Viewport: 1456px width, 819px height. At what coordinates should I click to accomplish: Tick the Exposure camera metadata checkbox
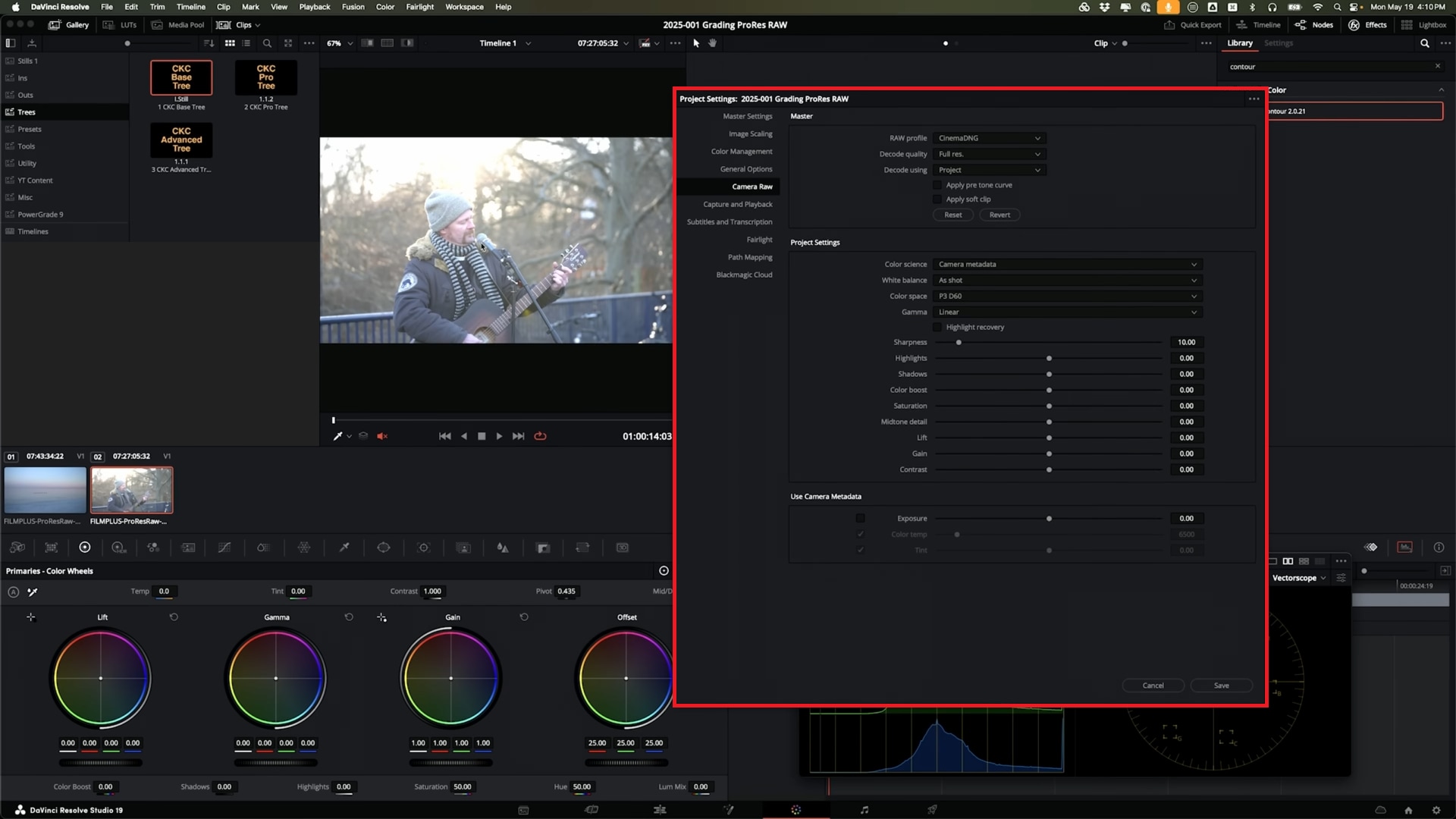[860, 519]
